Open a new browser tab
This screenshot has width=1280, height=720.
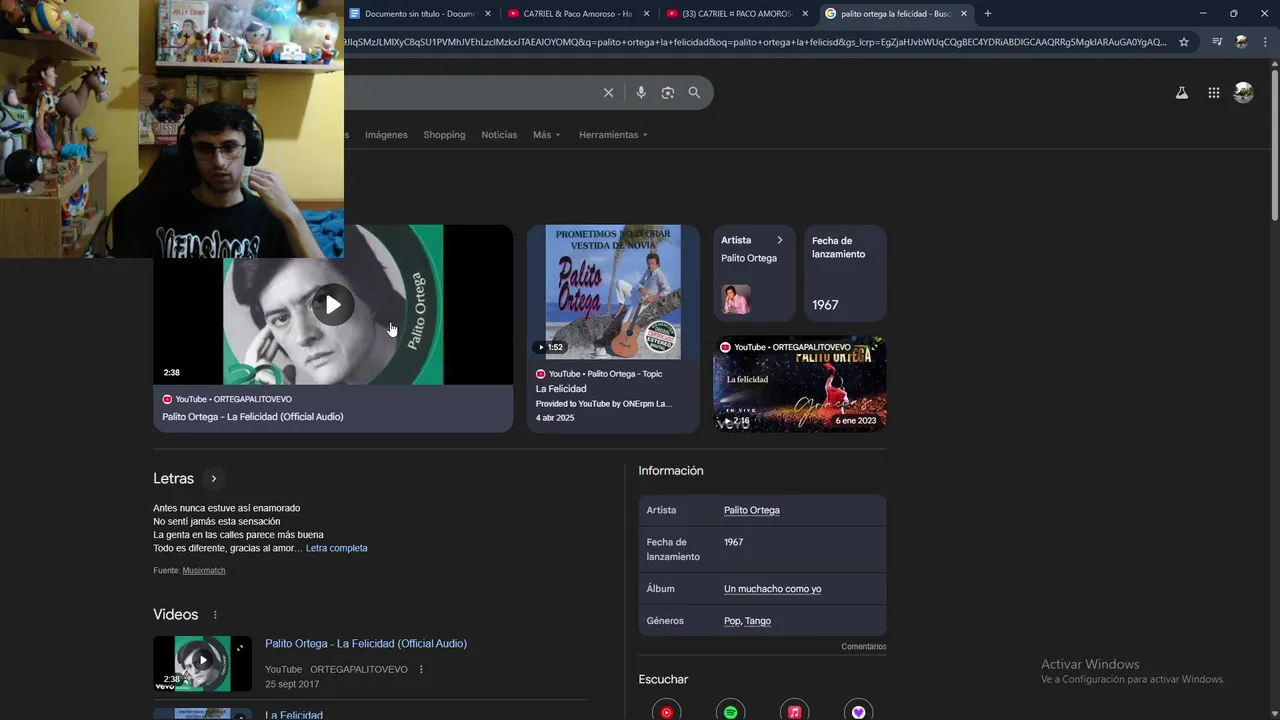988,14
